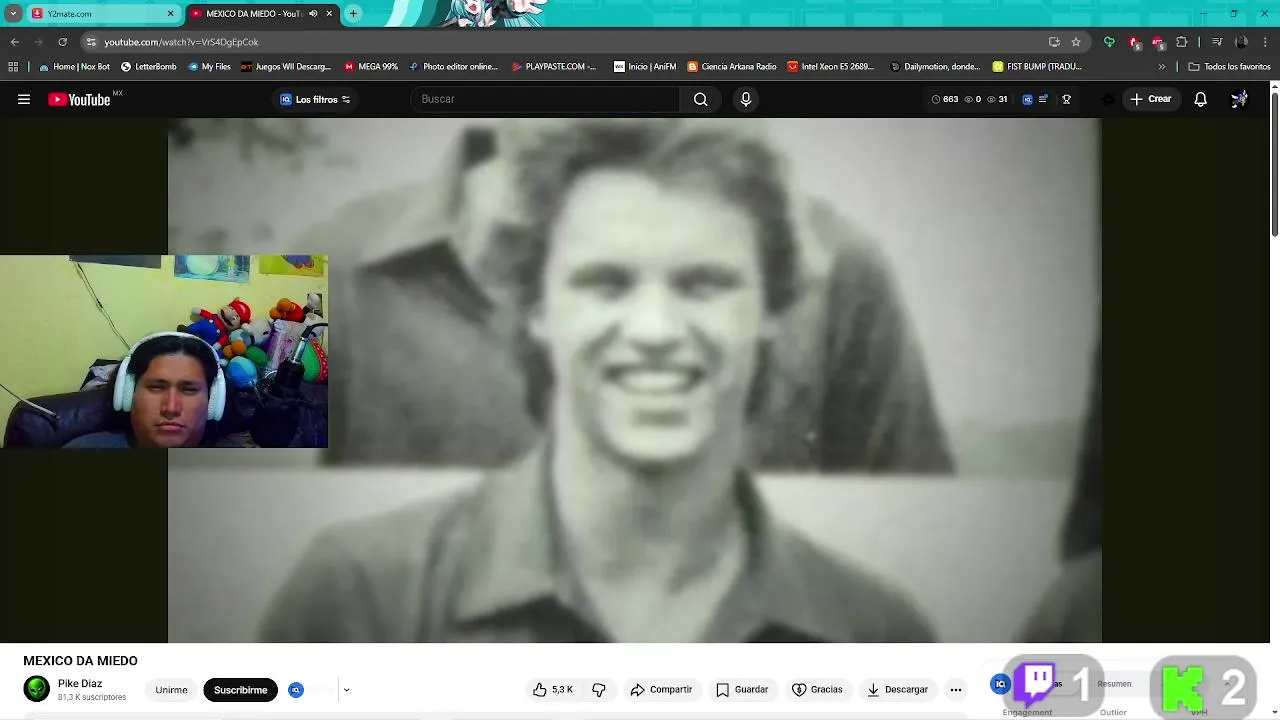The height and width of the screenshot is (720, 1280).
Task: View site information icon in address bar
Action: point(91,42)
